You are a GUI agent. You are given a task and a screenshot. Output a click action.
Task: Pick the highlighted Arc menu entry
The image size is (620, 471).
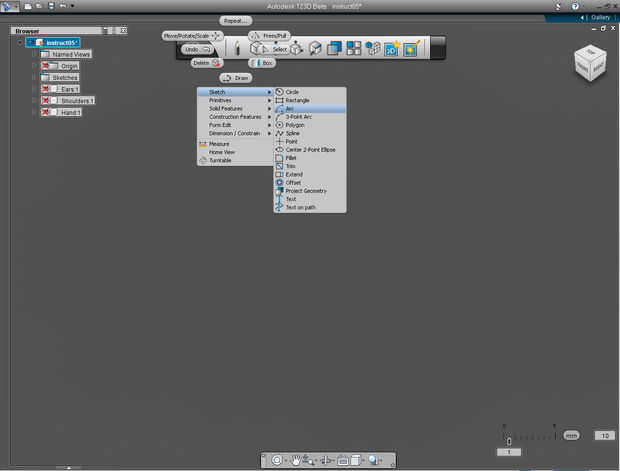click(x=310, y=108)
